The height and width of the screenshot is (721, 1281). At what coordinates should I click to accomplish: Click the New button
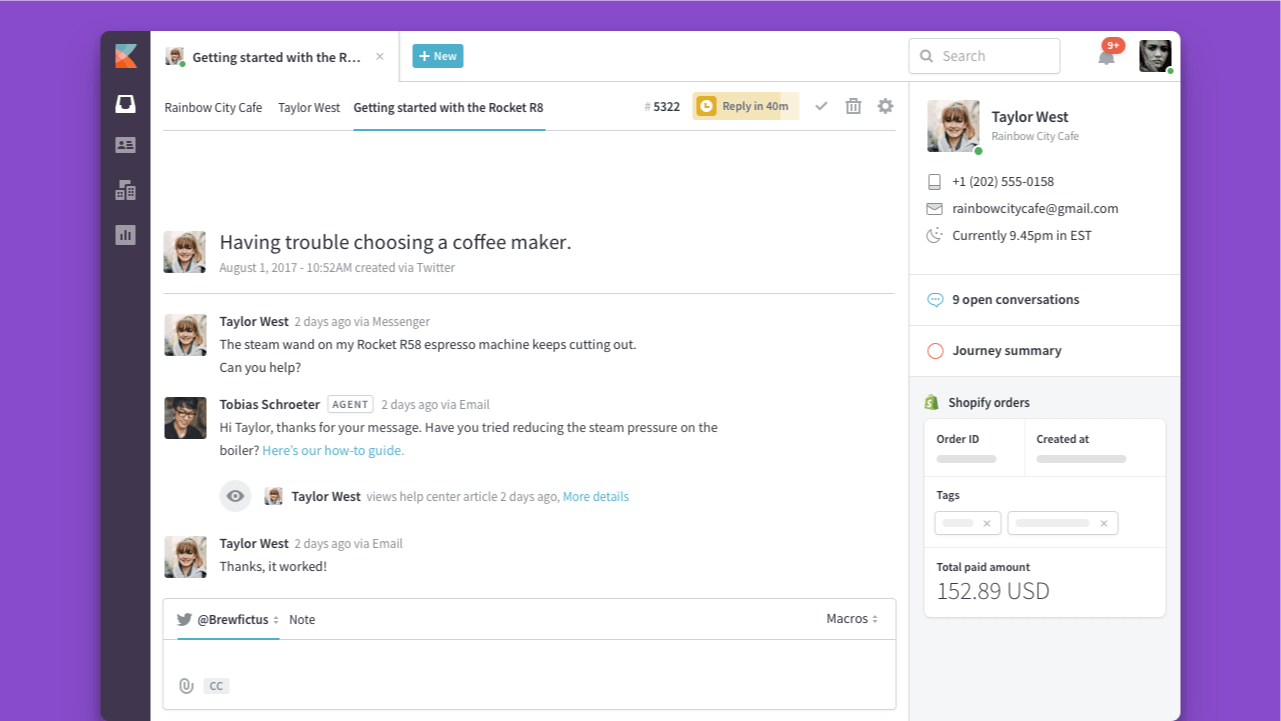438,56
